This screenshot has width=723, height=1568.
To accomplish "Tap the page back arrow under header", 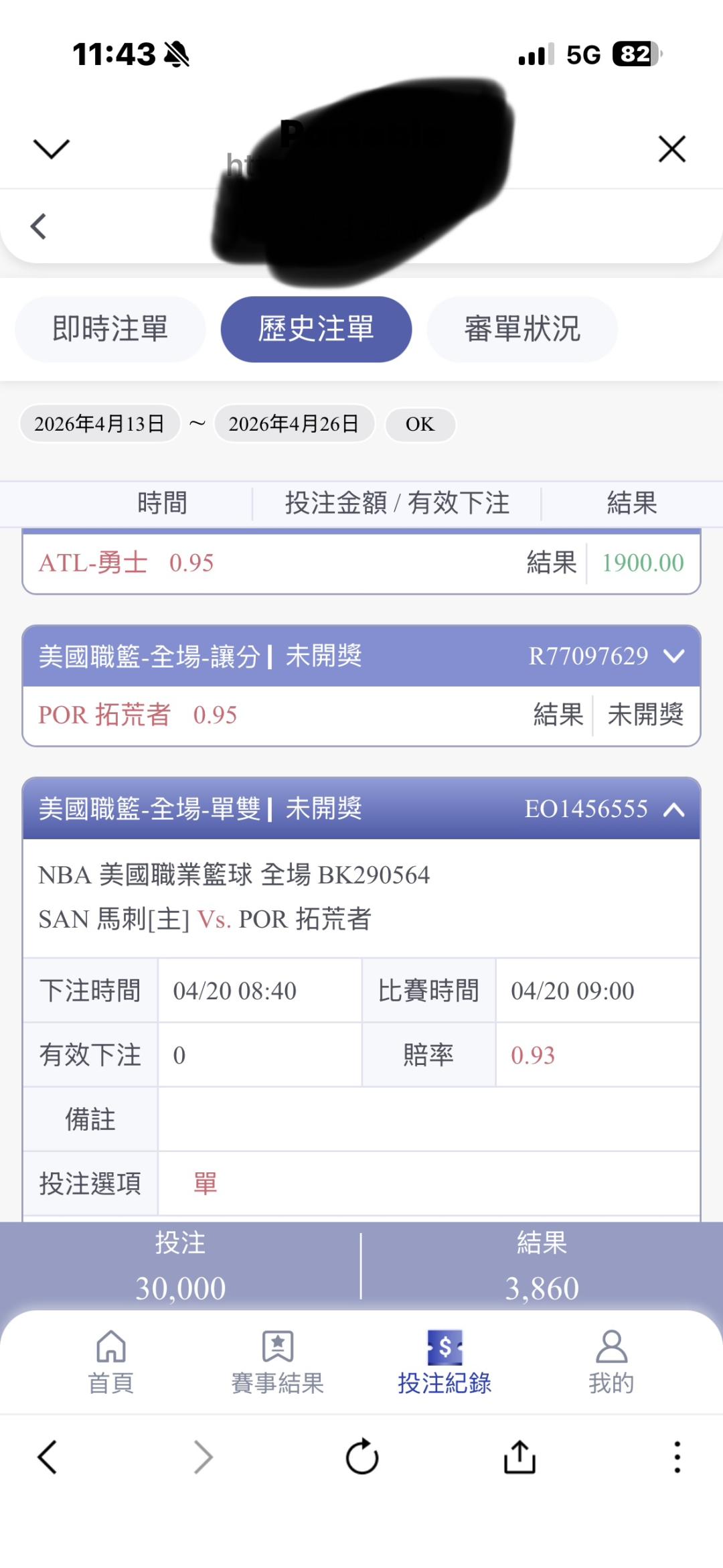I will pyautogui.click(x=39, y=226).
